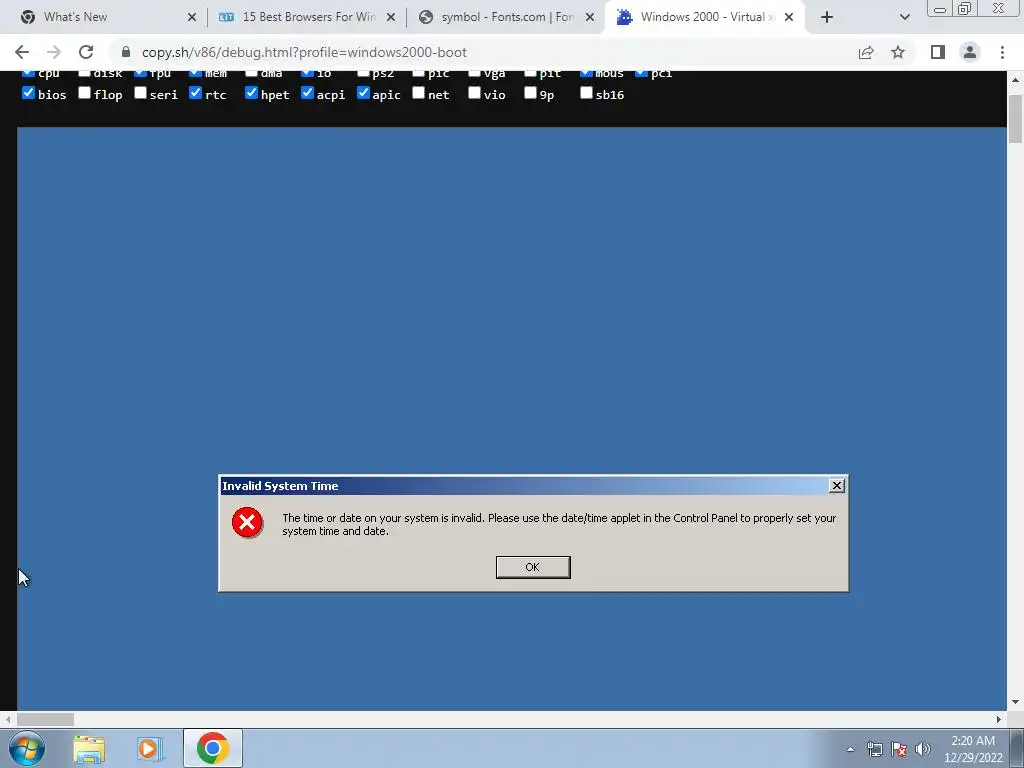Click the vertical scrollbar thumb
Viewport: 1024px width, 768px height.
pyautogui.click(x=1016, y=118)
